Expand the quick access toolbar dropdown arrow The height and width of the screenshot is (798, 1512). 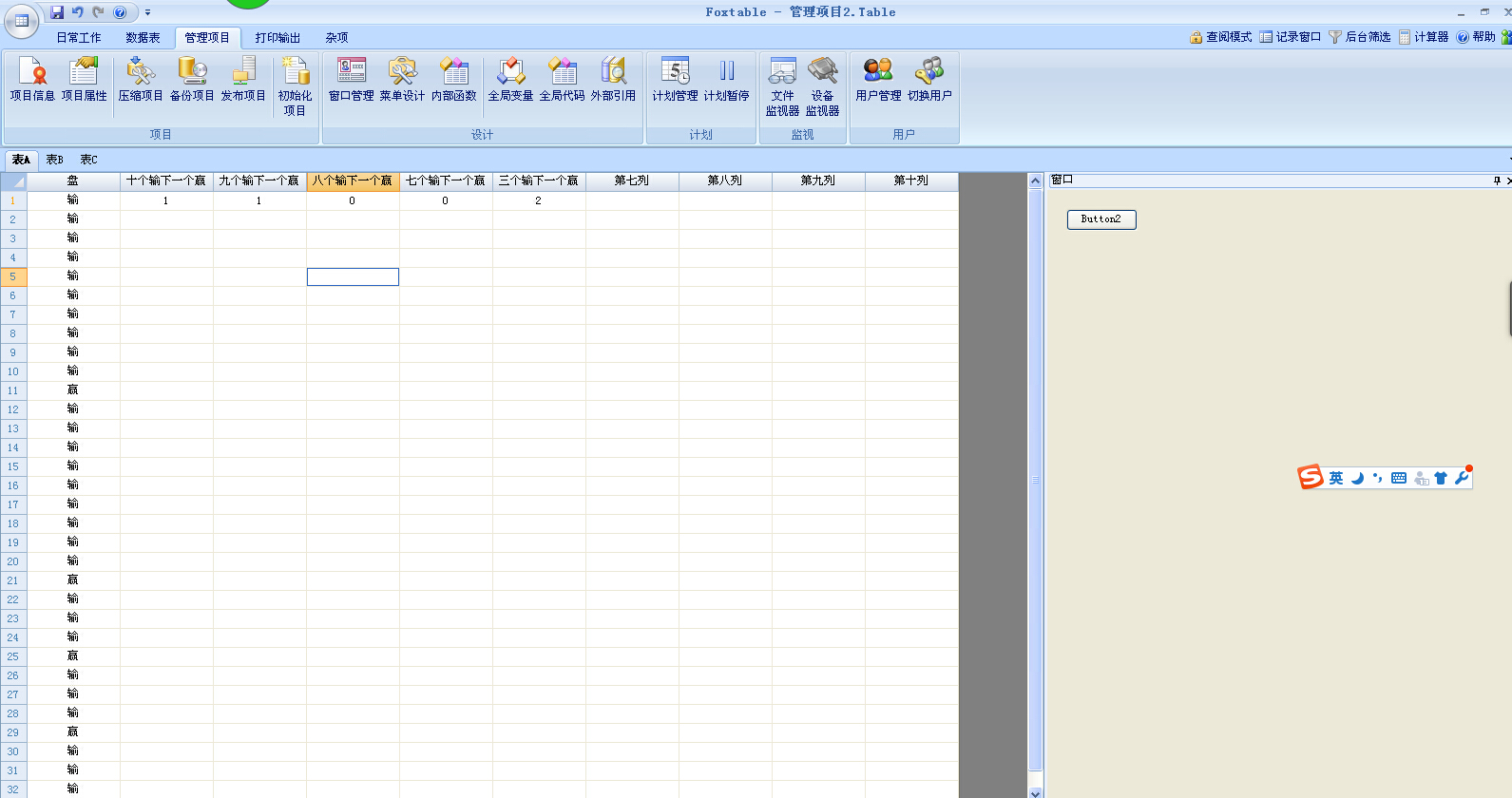[147, 12]
